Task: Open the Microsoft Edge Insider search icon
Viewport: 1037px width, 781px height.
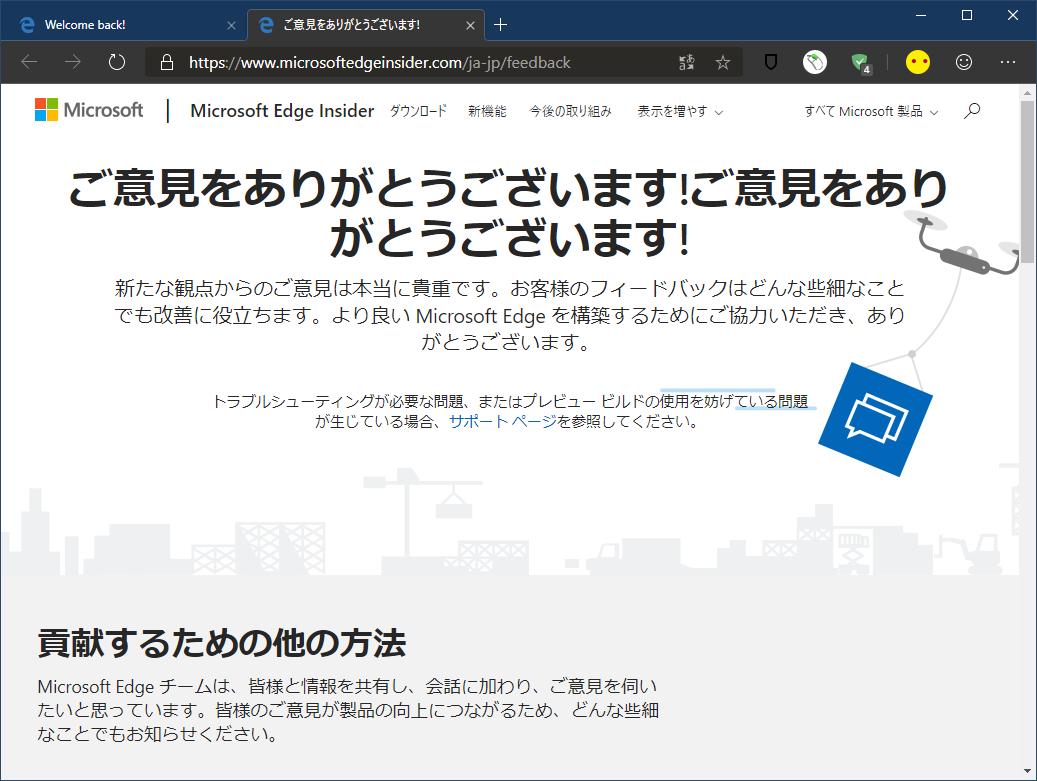Action: click(x=971, y=111)
